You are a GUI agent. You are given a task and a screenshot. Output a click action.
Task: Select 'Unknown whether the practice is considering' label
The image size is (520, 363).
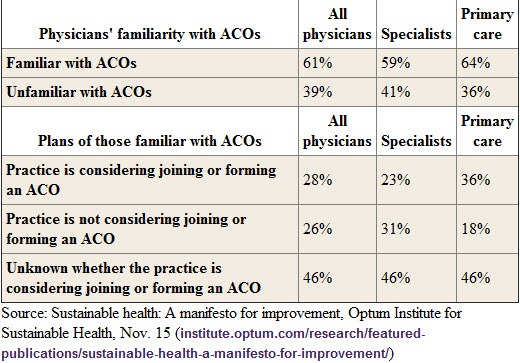tap(133, 278)
